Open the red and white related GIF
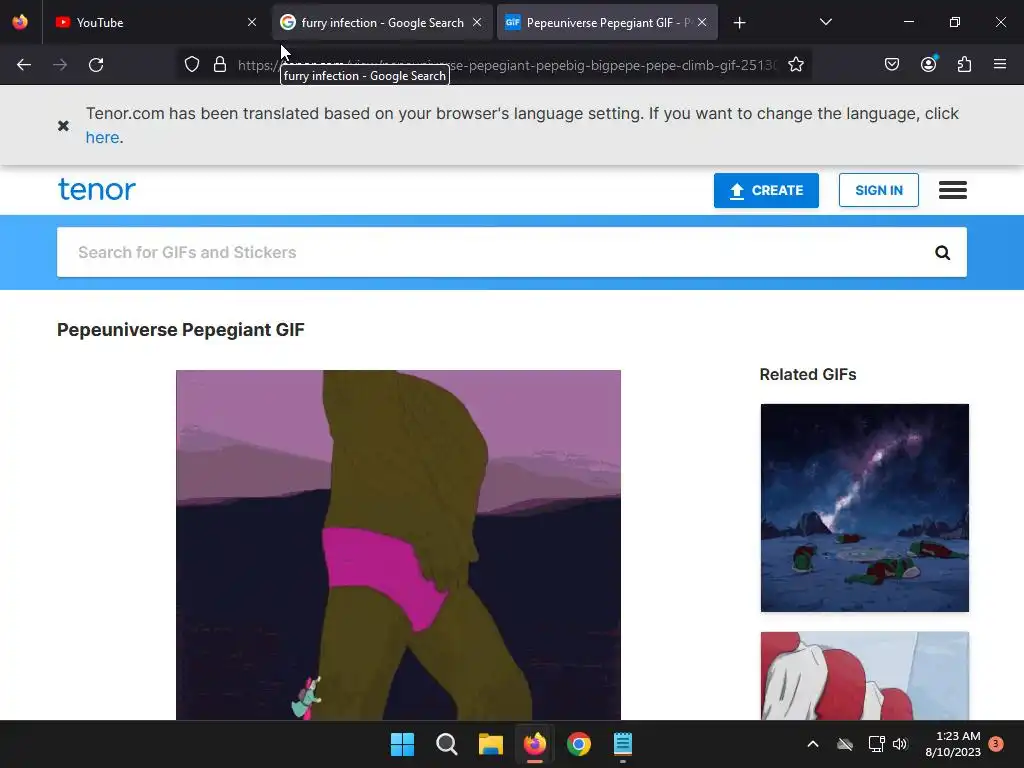Viewport: 1024px width, 768px height. (865, 676)
